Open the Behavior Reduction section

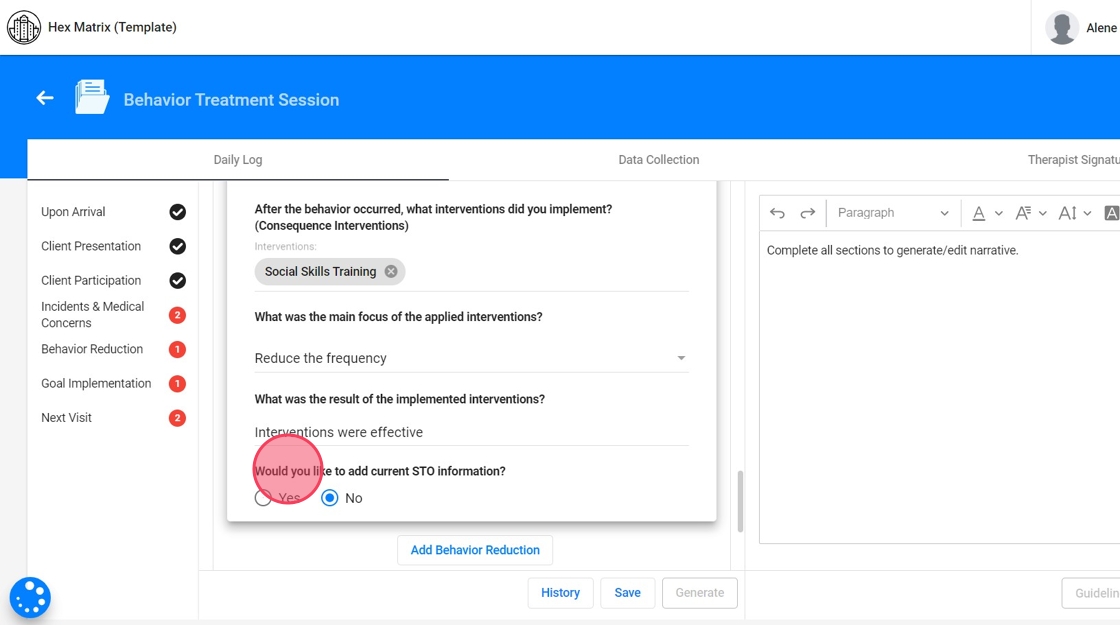click(92, 349)
